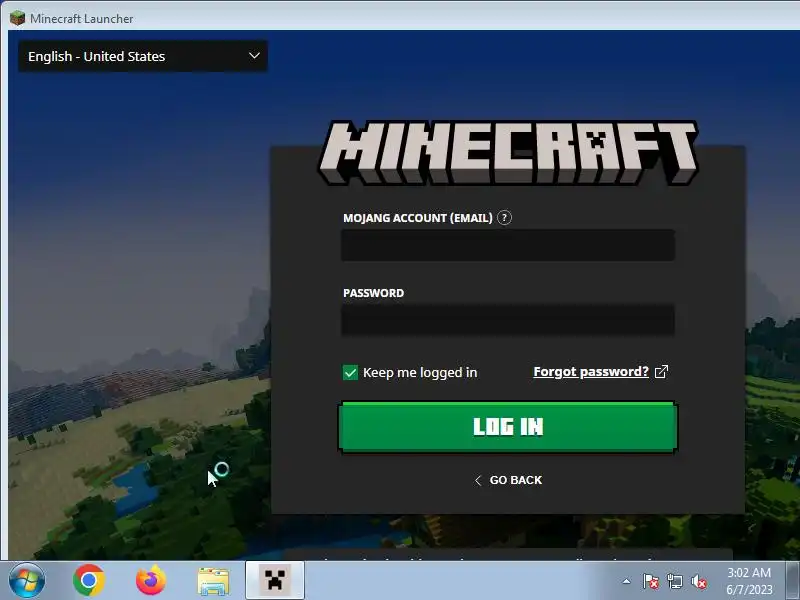Image resolution: width=800 pixels, height=600 pixels.
Task: Launch Google Chrome from the taskbar
Action: (x=89, y=581)
